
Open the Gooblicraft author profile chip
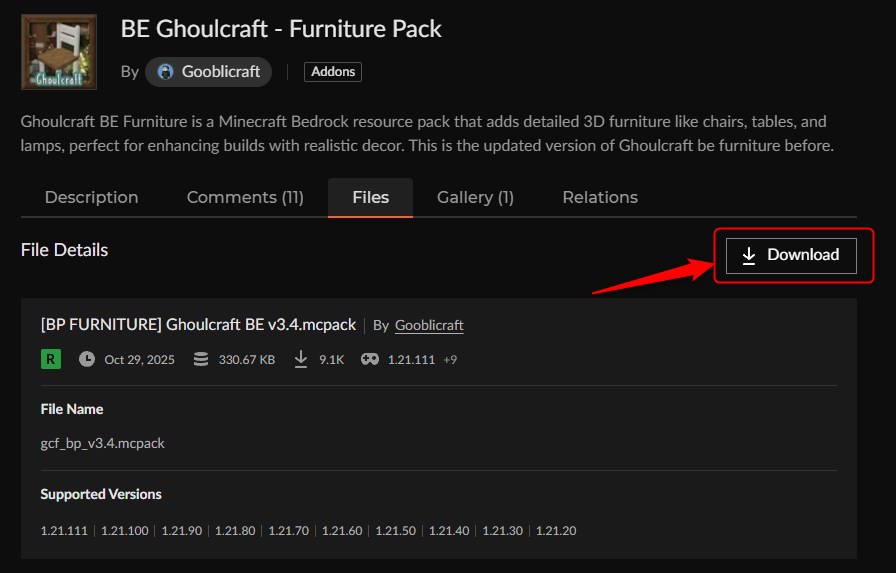point(208,72)
